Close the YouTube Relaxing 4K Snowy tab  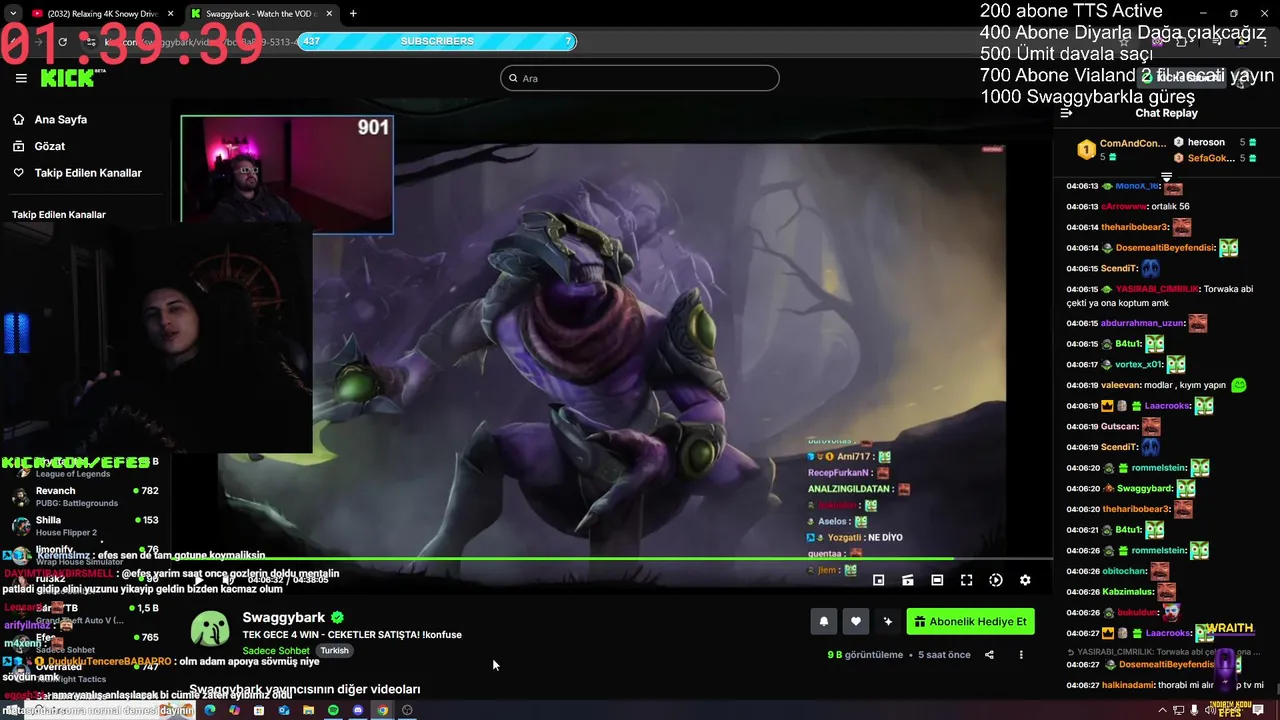[170, 14]
